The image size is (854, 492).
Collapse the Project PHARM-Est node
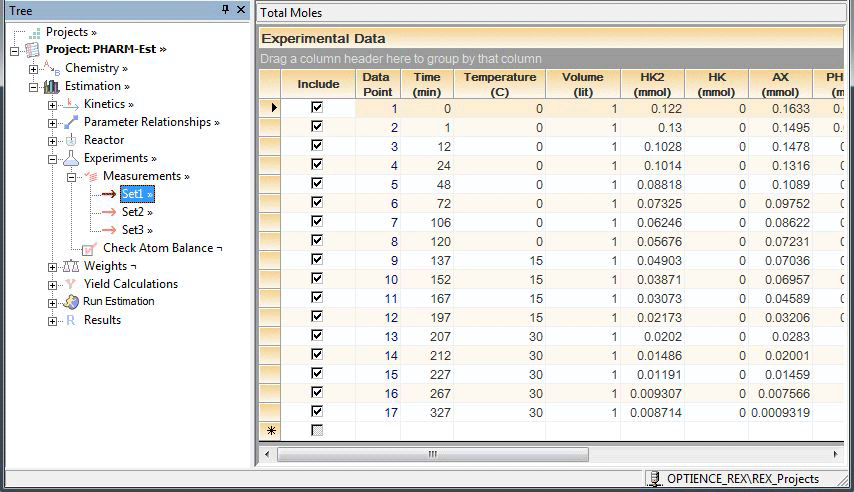15,51
